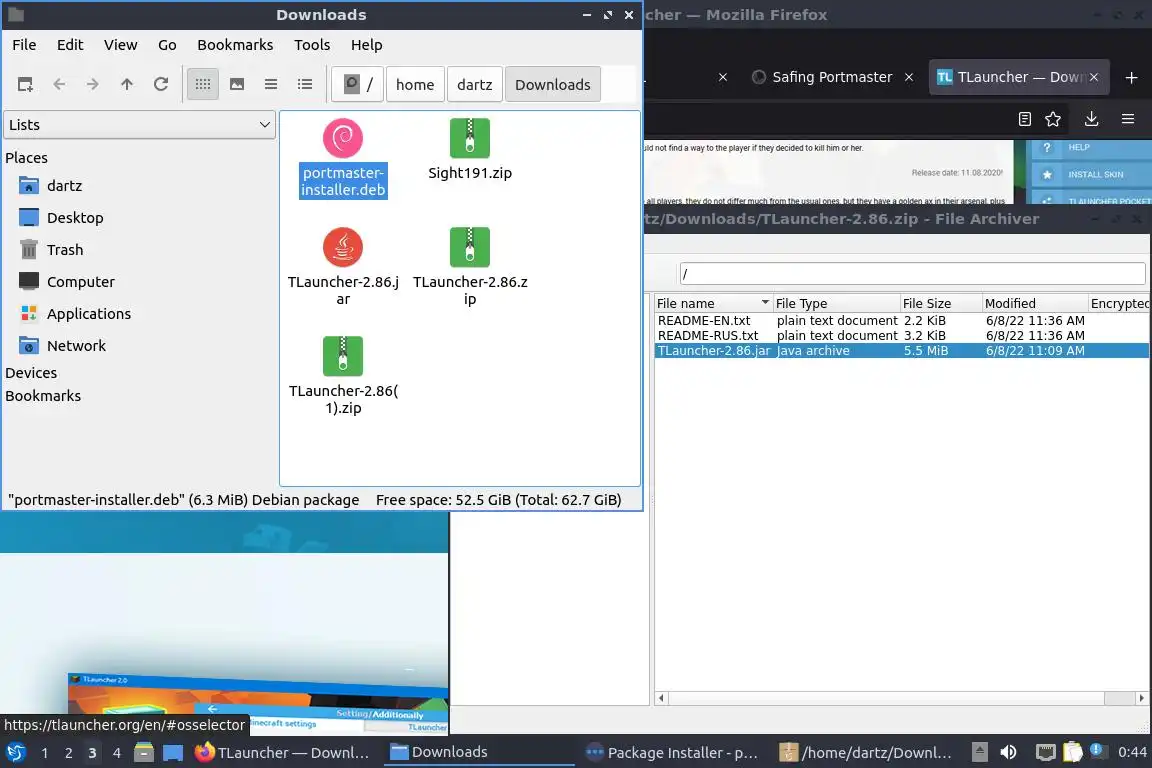Close the Safing Portmaster tab
Screen dimensions: 1152x768
click(x=909, y=77)
